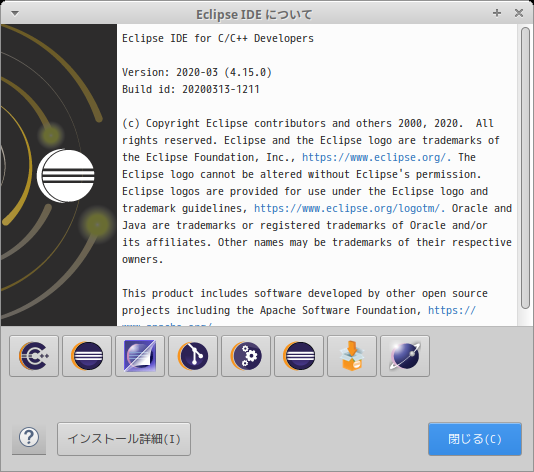Open the gears feature plug-in icon
Viewport: 534px width, 472px height.
click(246, 356)
